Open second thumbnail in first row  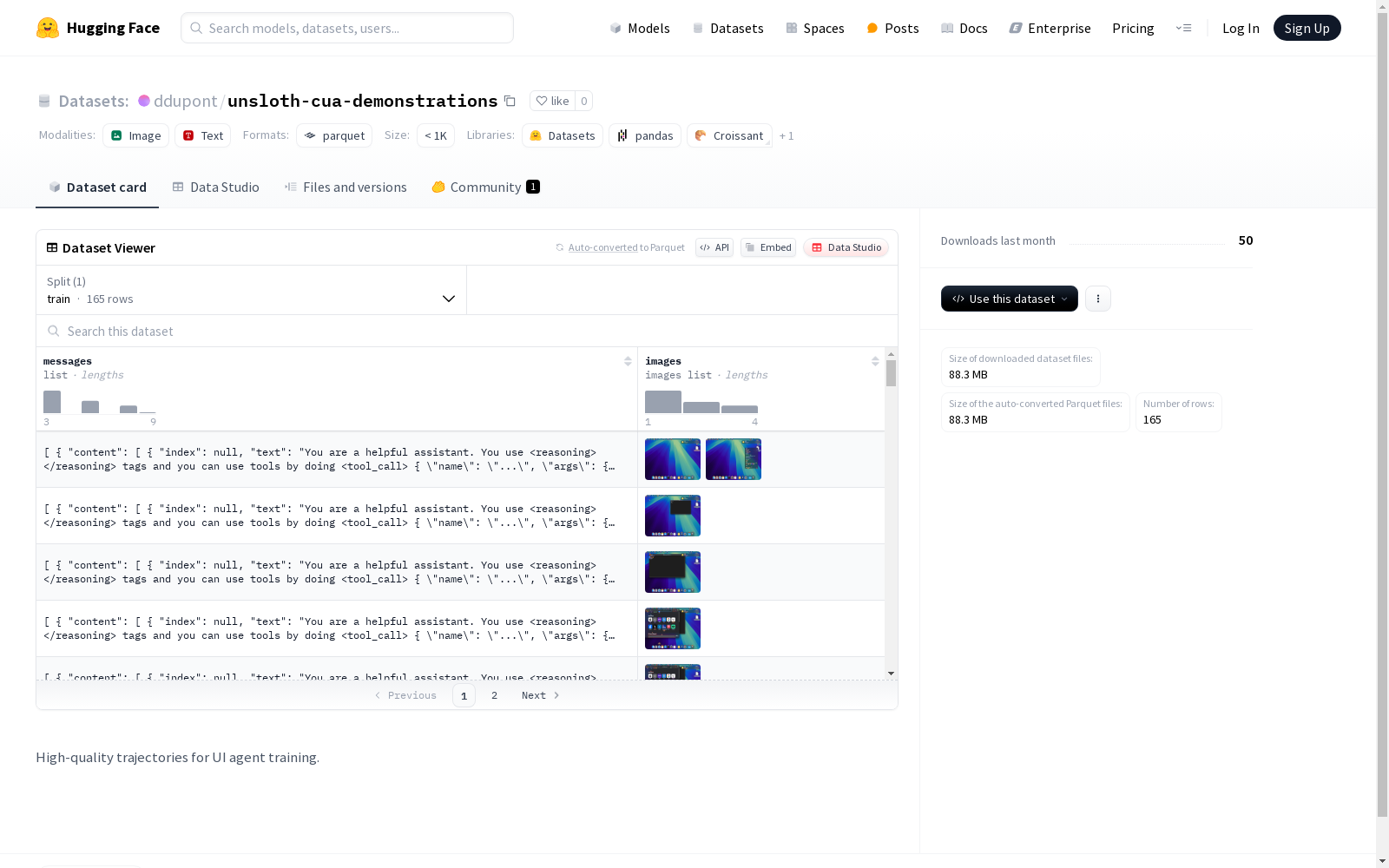pyautogui.click(x=734, y=459)
